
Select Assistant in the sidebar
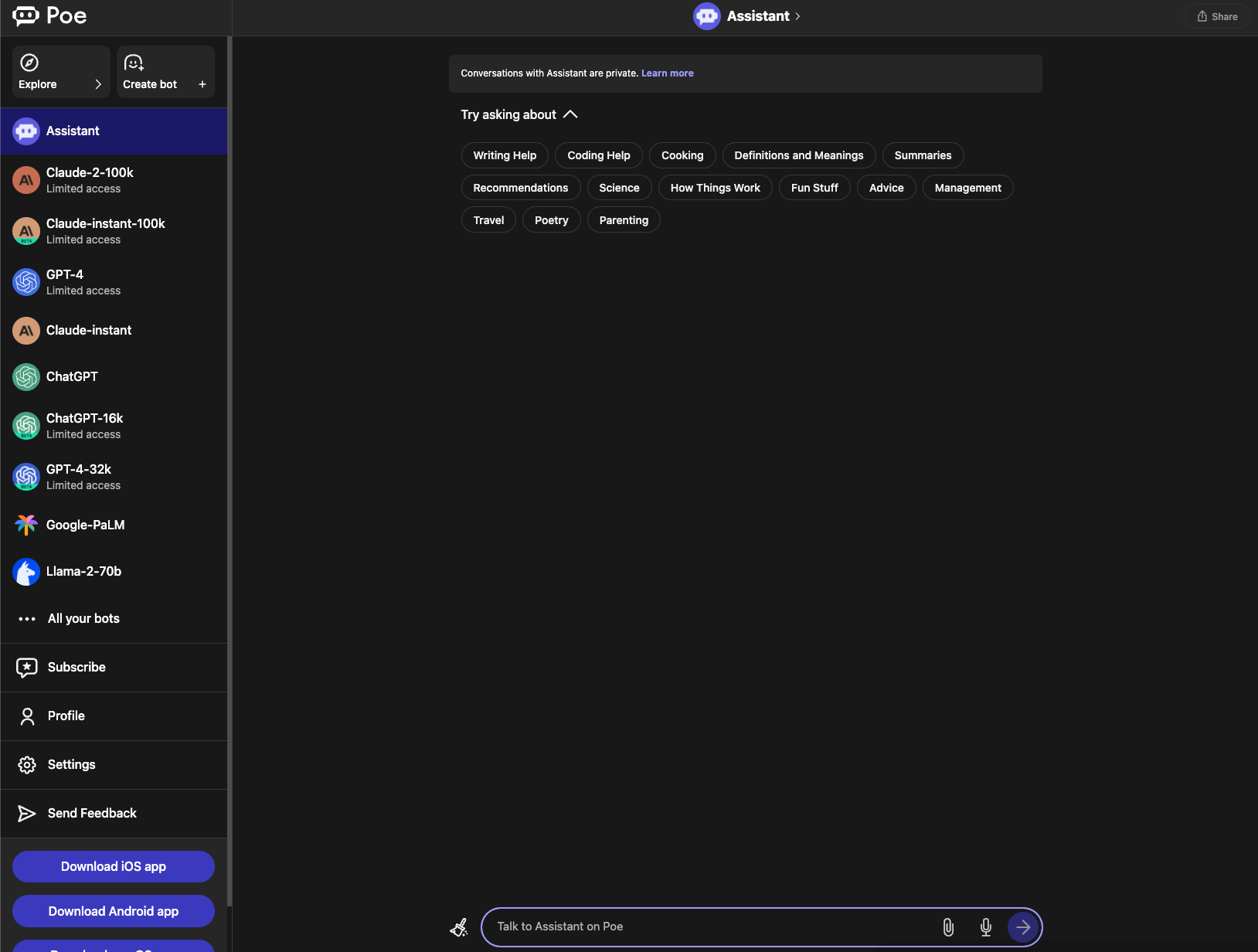tap(114, 131)
